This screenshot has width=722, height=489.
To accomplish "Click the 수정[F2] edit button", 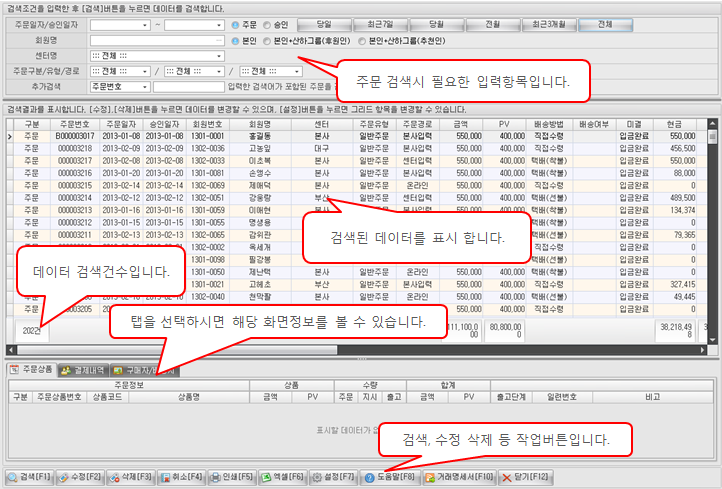I will tap(81, 477).
